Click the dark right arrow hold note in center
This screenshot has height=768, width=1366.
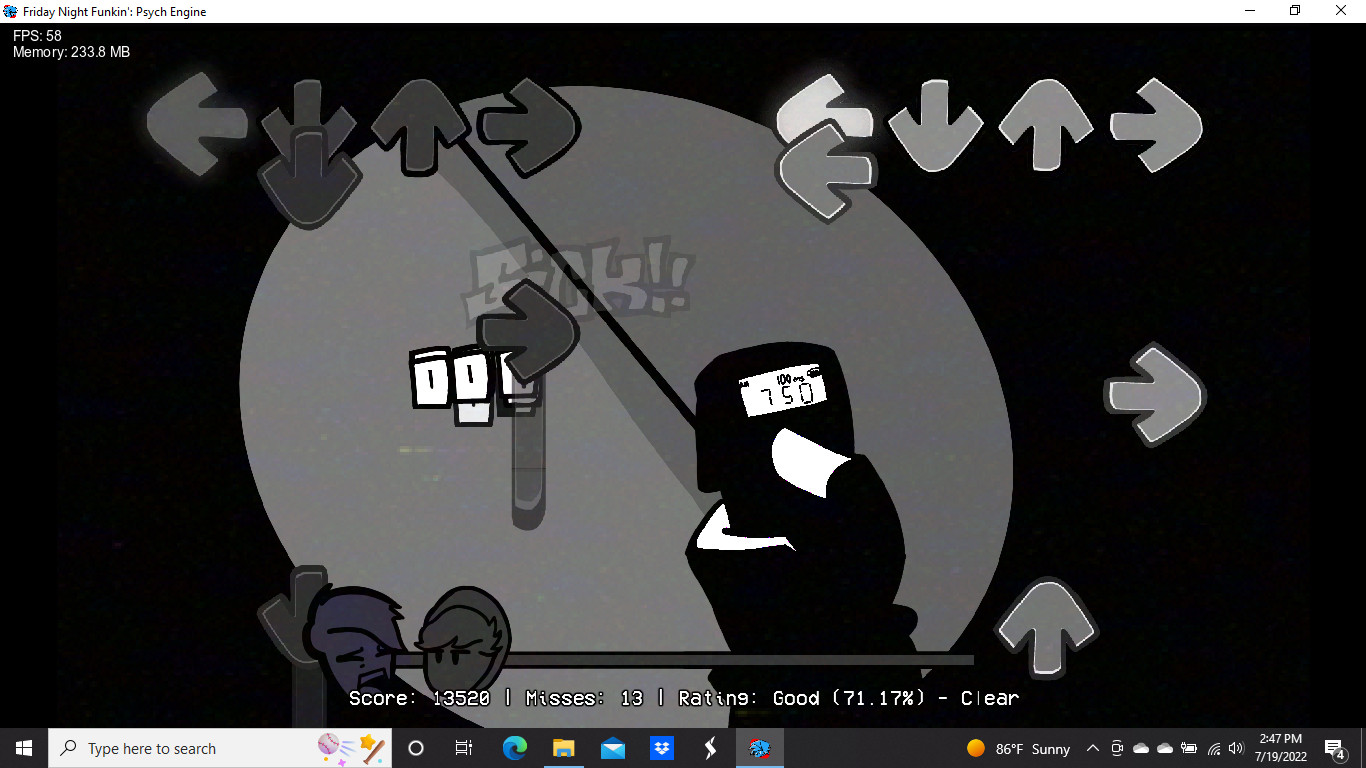527,331
